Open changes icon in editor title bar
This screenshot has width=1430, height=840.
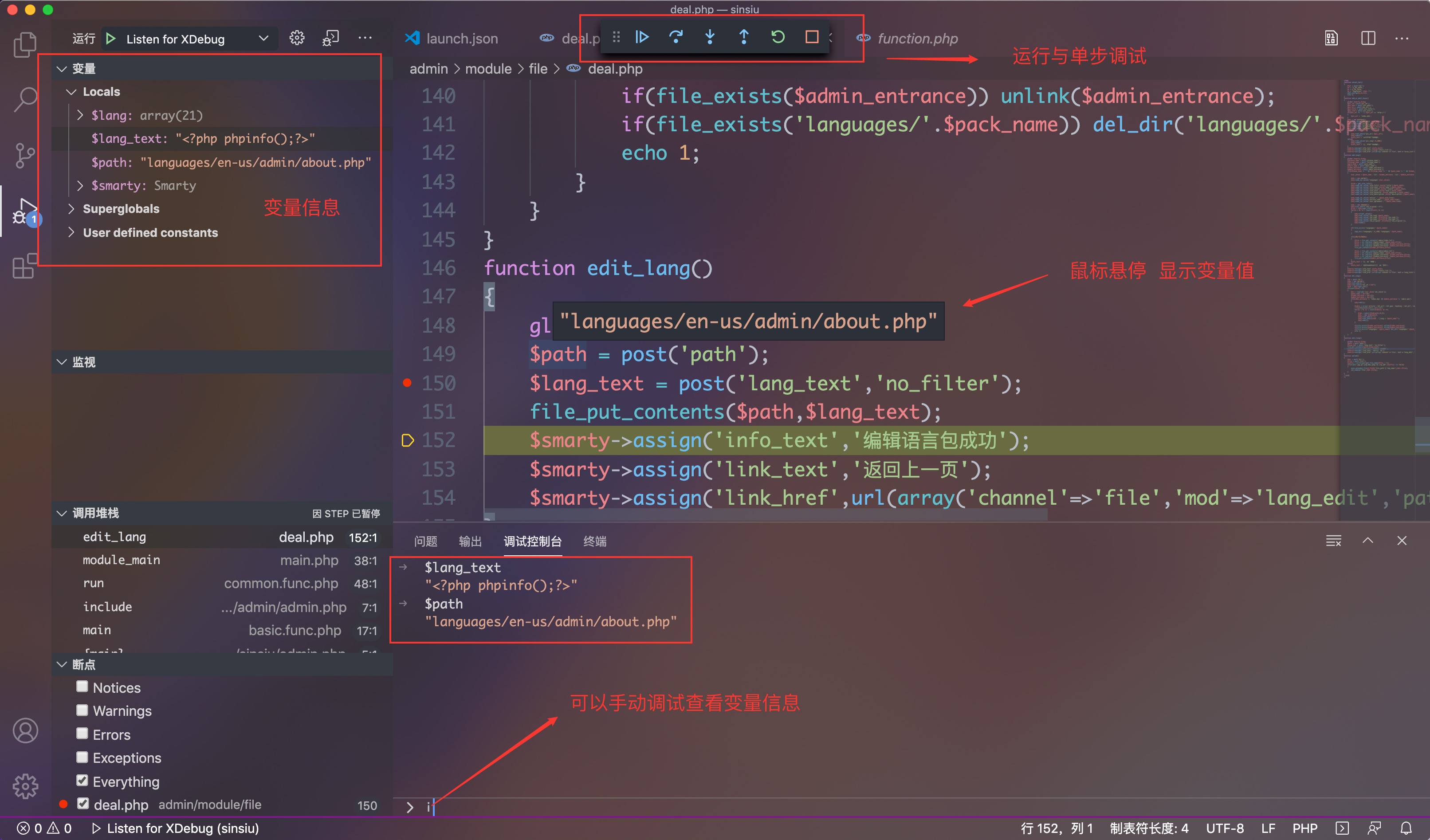pyautogui.click(x=1331, y=39)
